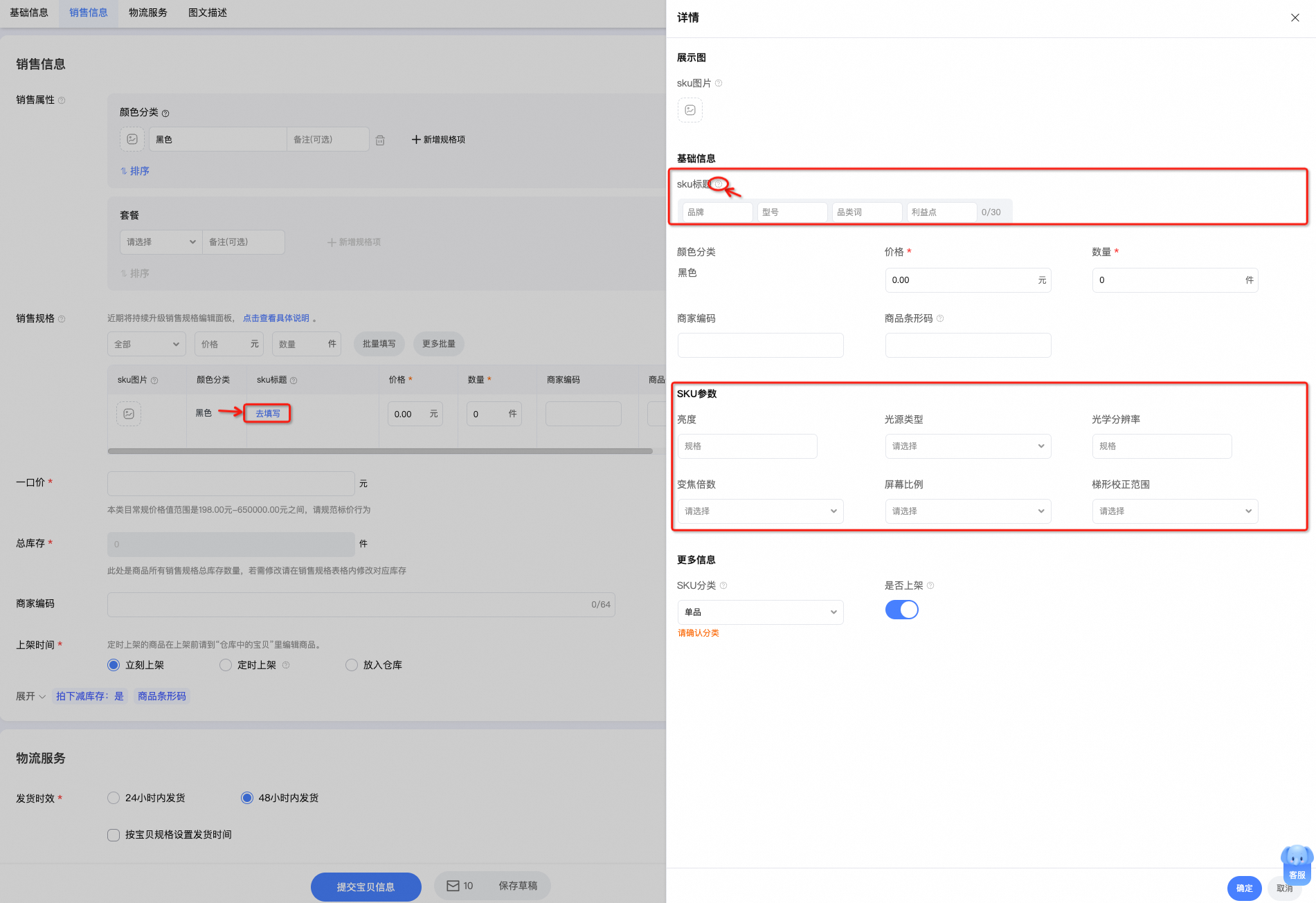This screenshot has height=903, width=1316.
Task: Open the 光源类型 dropdown
Action: [968, 446]
